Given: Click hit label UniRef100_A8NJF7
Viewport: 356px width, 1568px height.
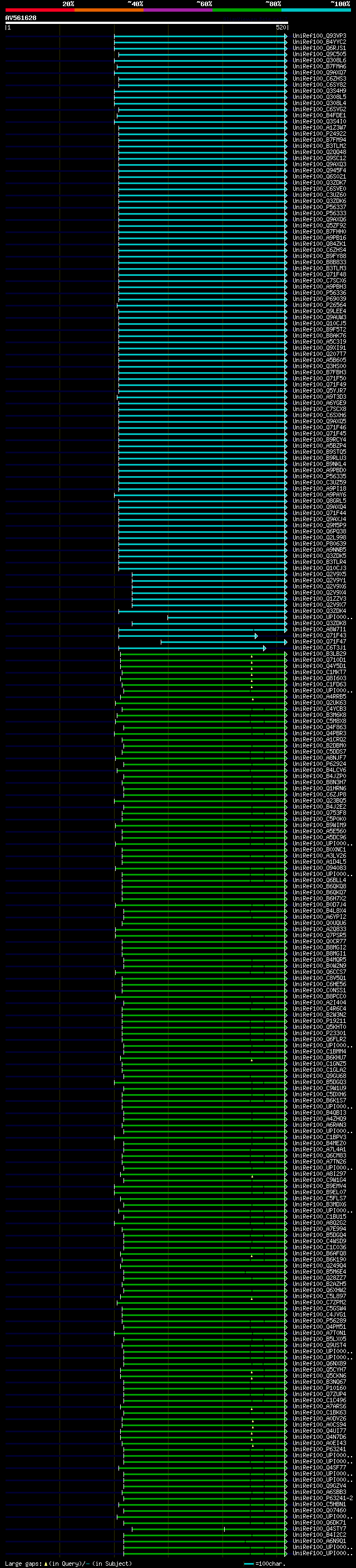Looking at the screenshot, I should [319, 758].
